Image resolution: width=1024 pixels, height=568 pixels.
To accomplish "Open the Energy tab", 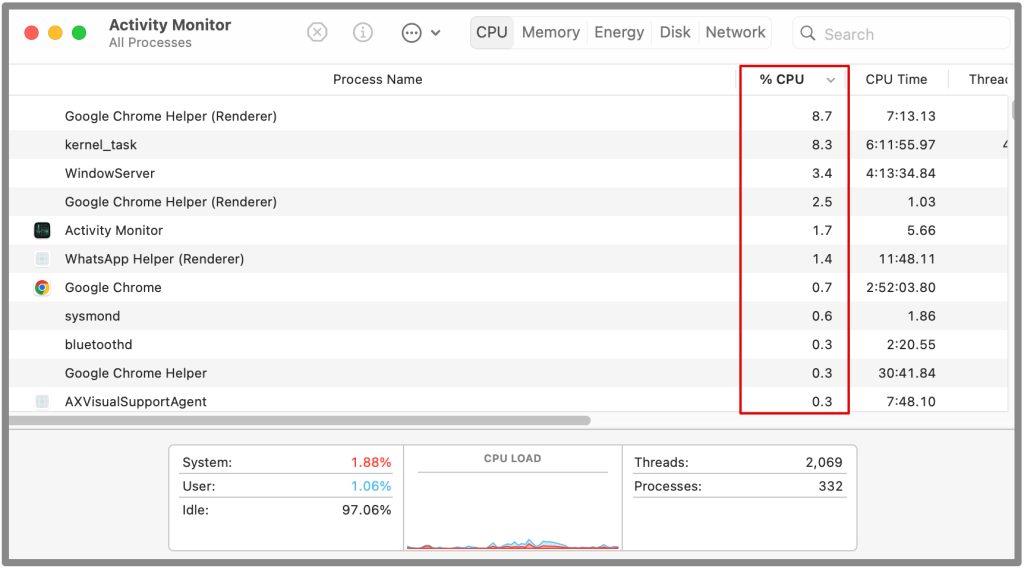I will pyautogui.click(x=618, y=32).
